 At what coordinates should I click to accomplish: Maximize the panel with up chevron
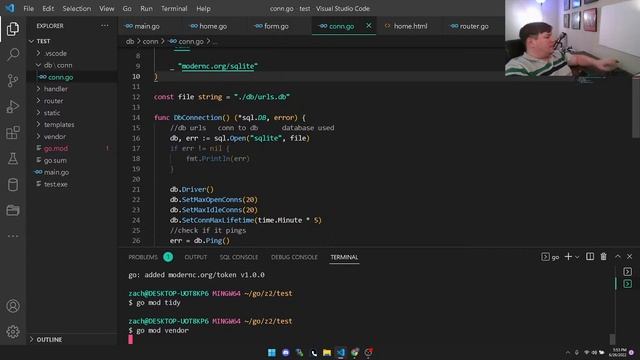[x=618, y=256]
